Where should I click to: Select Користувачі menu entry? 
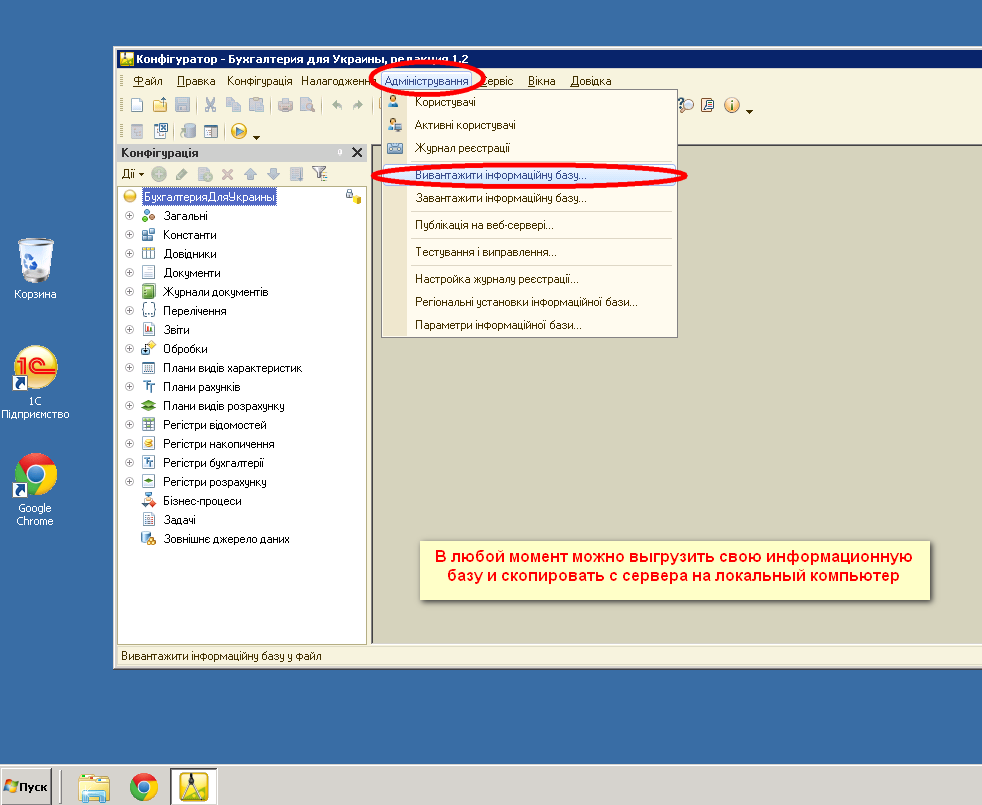coord(529,102)
